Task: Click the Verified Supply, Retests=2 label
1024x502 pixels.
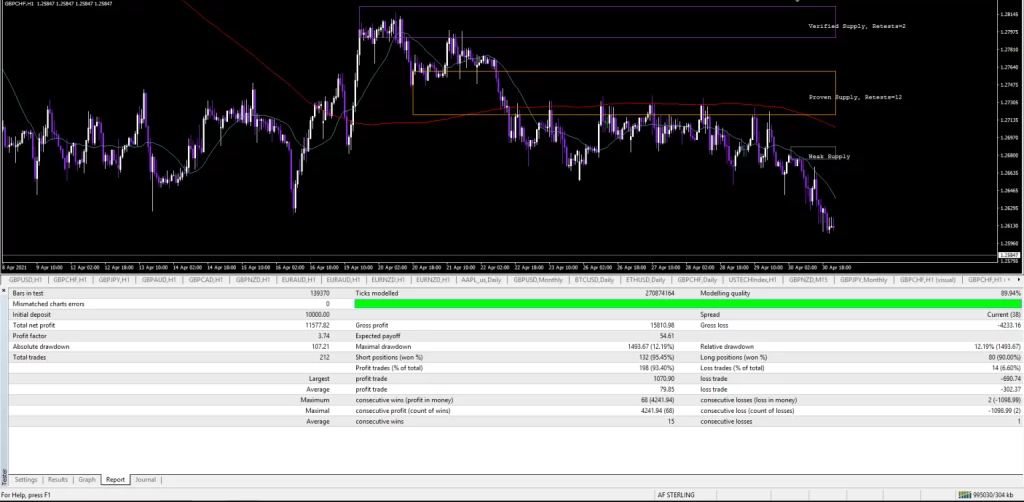Action: (x=856, y=25)
